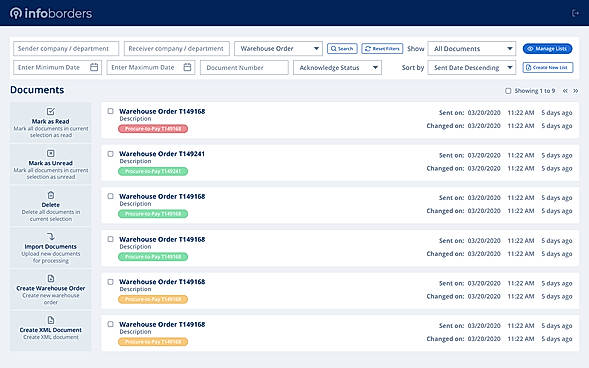Viewport: 589px width, 368px height.
Task: Open the Warehouse Order document type dropdown
Action: click(278, 48)
